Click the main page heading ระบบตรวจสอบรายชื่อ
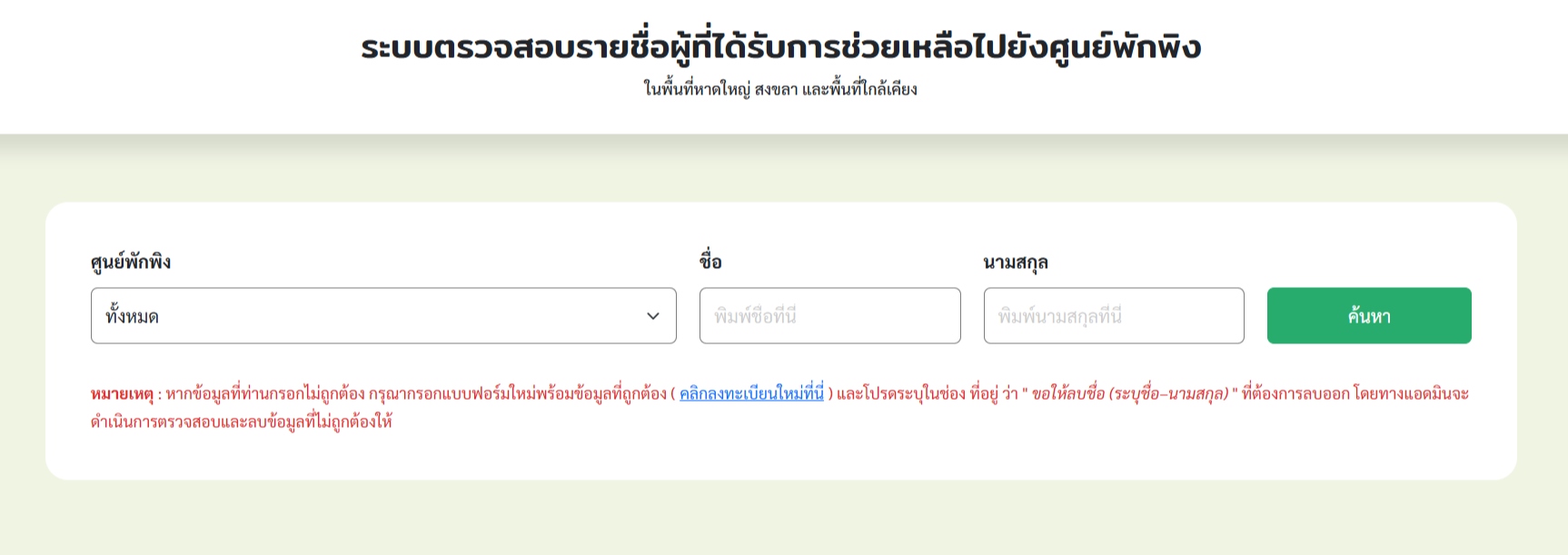 781,47
